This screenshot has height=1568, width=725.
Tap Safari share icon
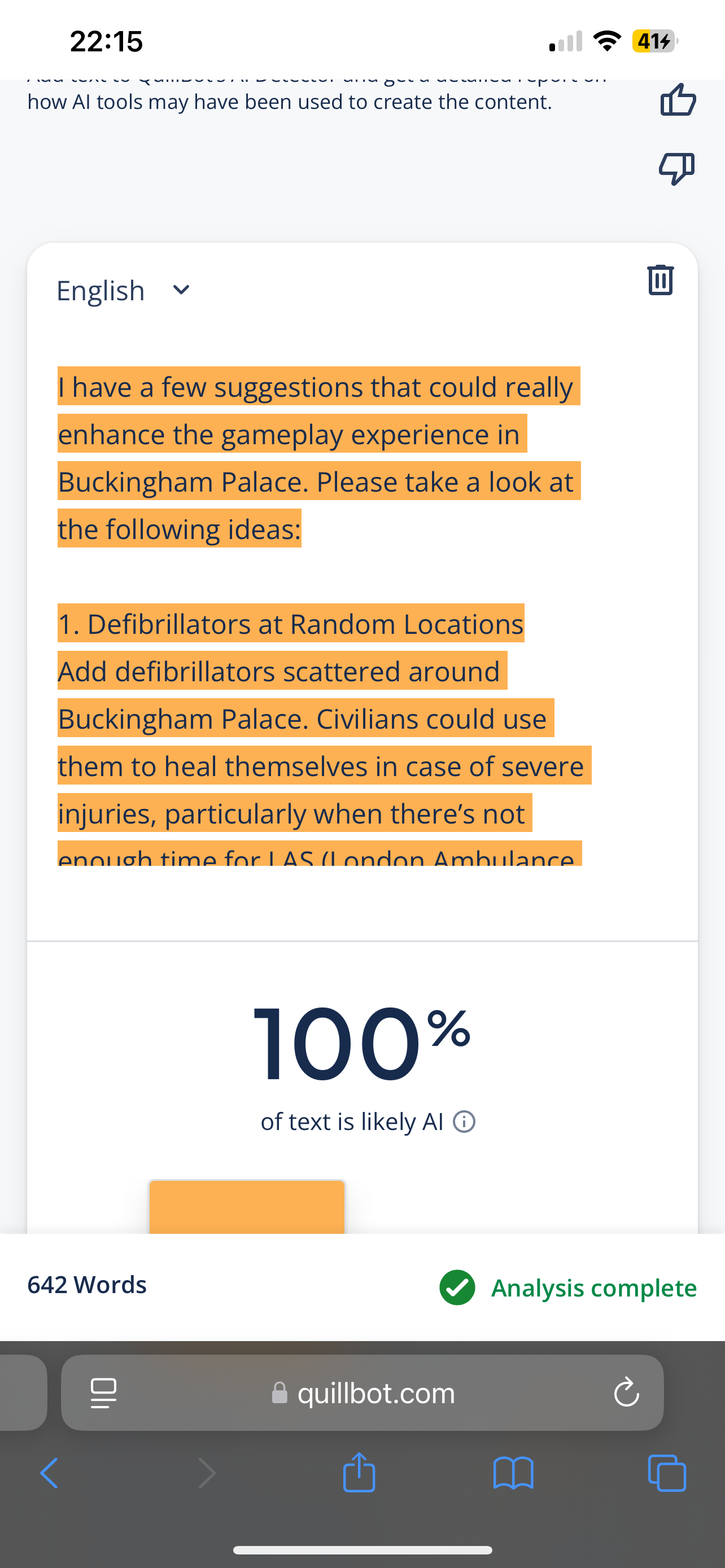[359, 1473]
